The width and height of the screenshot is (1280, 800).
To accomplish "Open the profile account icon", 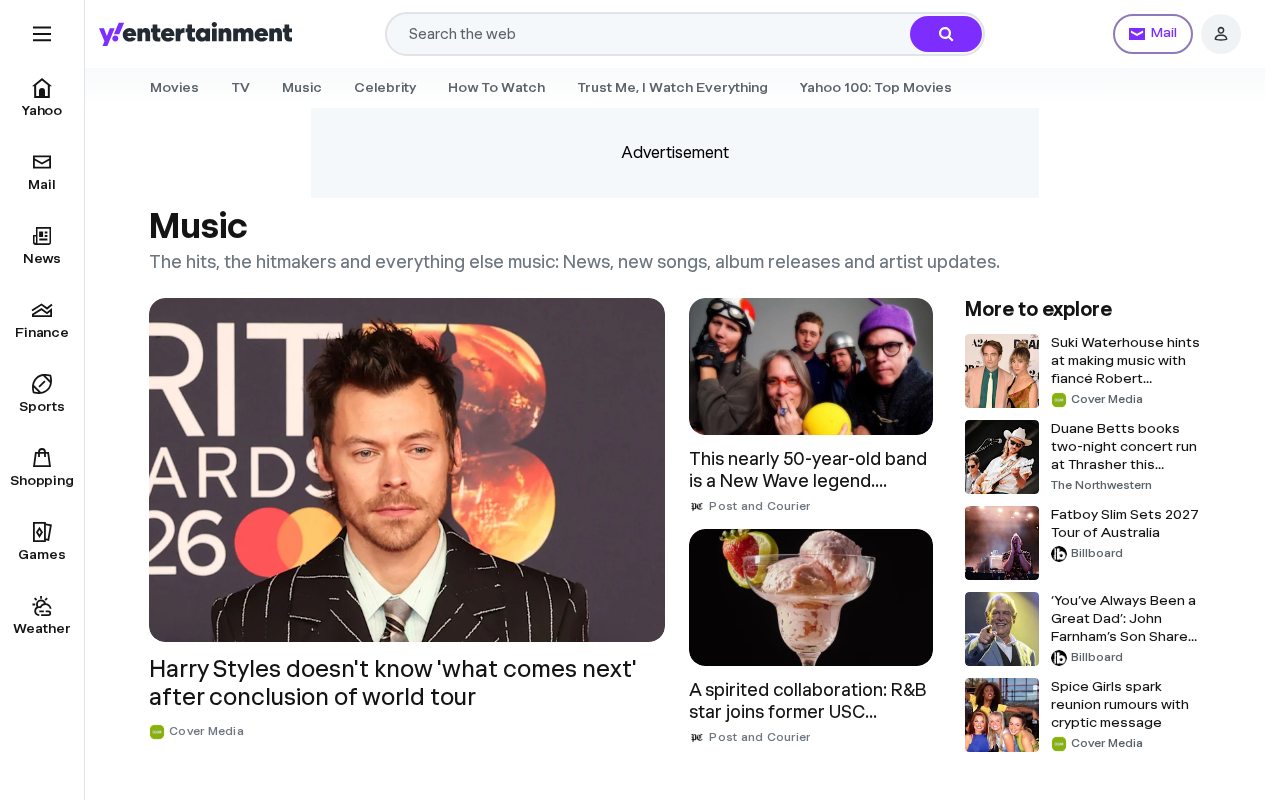I will tap(1221, 34).
